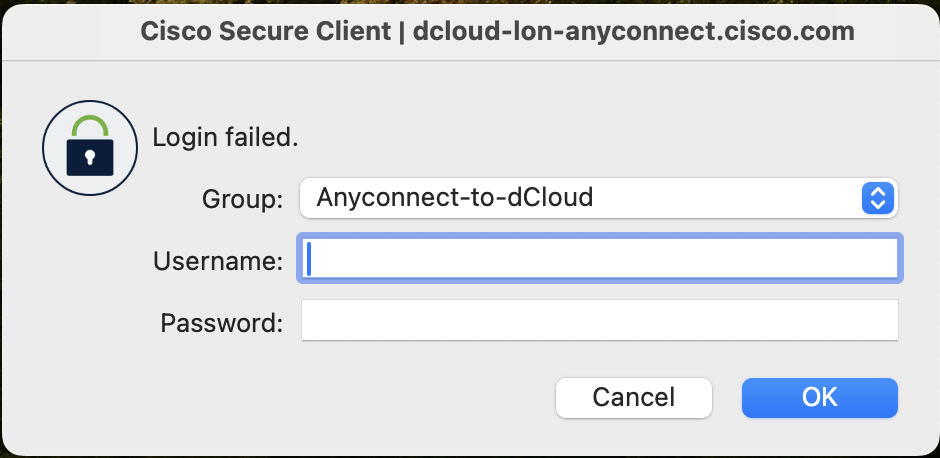Click 'Cisco Secure Client' in the title bar
This screenshot has height=458, width=940.
point(266,32)
